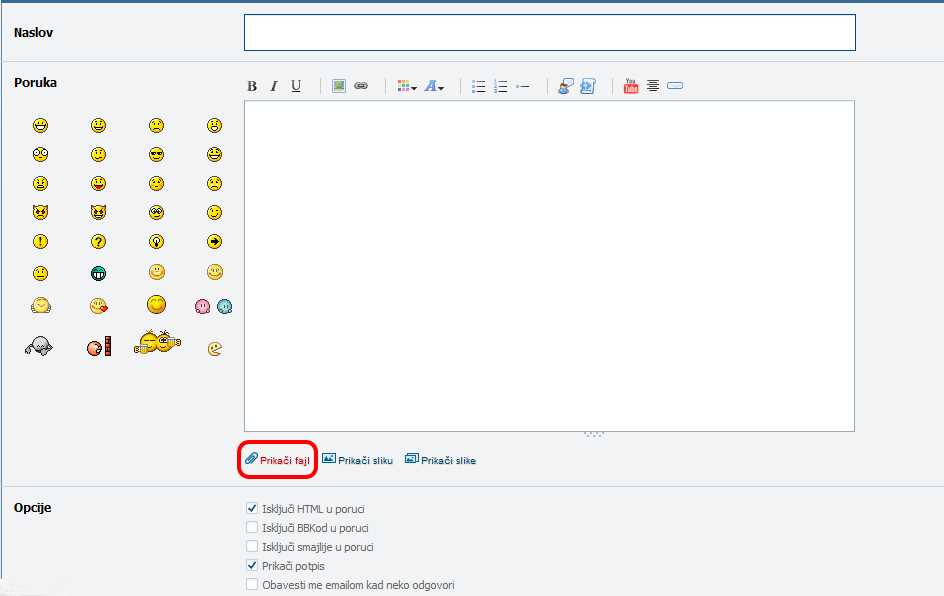Click the Prikači fajl link
This screenshot has height=596, width=944.
click(278, 460)
